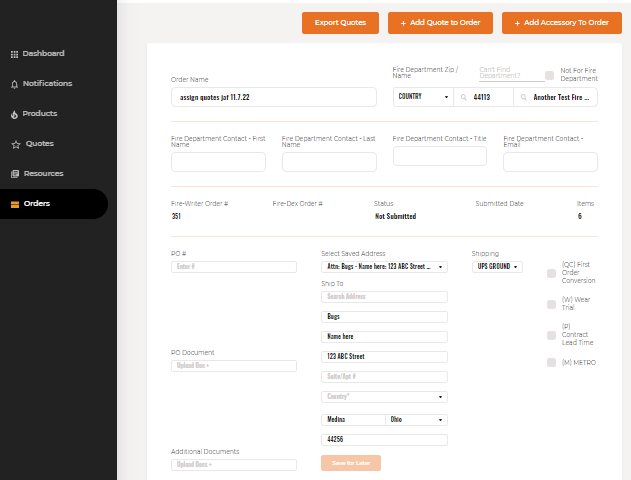Image resolution: width=631 pixels, height=480 pixels.
Task: Click the Export Quotes button
Action: tap(340, 23)
